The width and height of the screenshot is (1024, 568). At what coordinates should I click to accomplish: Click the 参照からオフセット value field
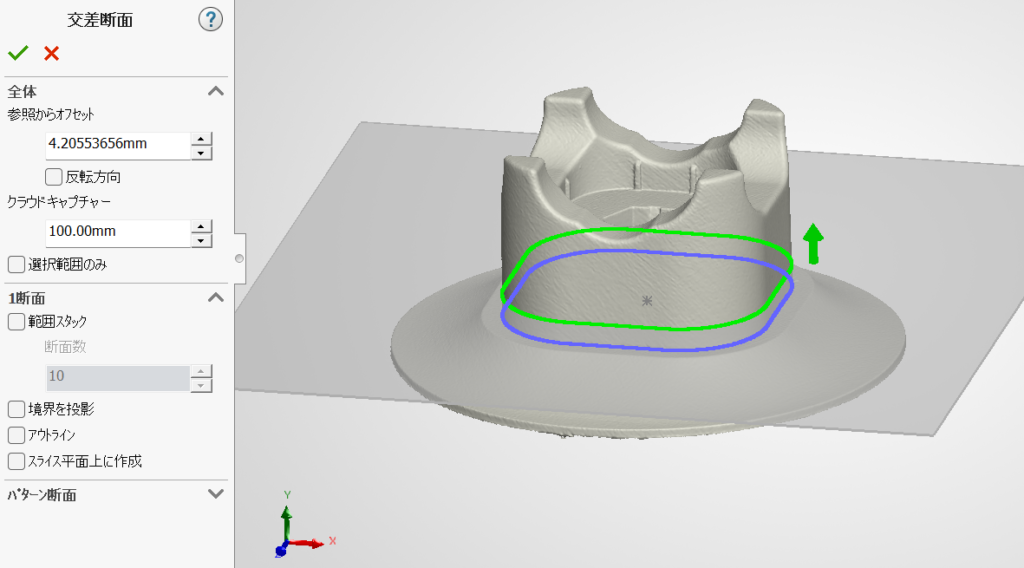(x=117, y=144)
